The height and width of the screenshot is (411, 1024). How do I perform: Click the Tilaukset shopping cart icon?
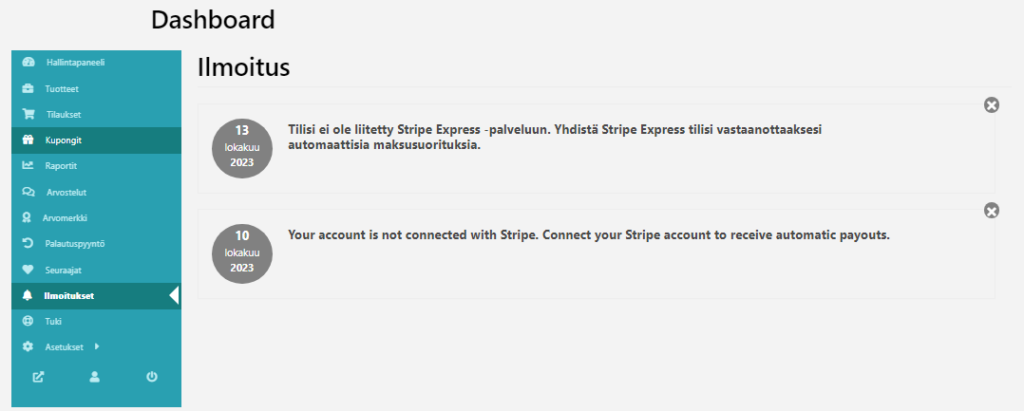tap(28, 114)
